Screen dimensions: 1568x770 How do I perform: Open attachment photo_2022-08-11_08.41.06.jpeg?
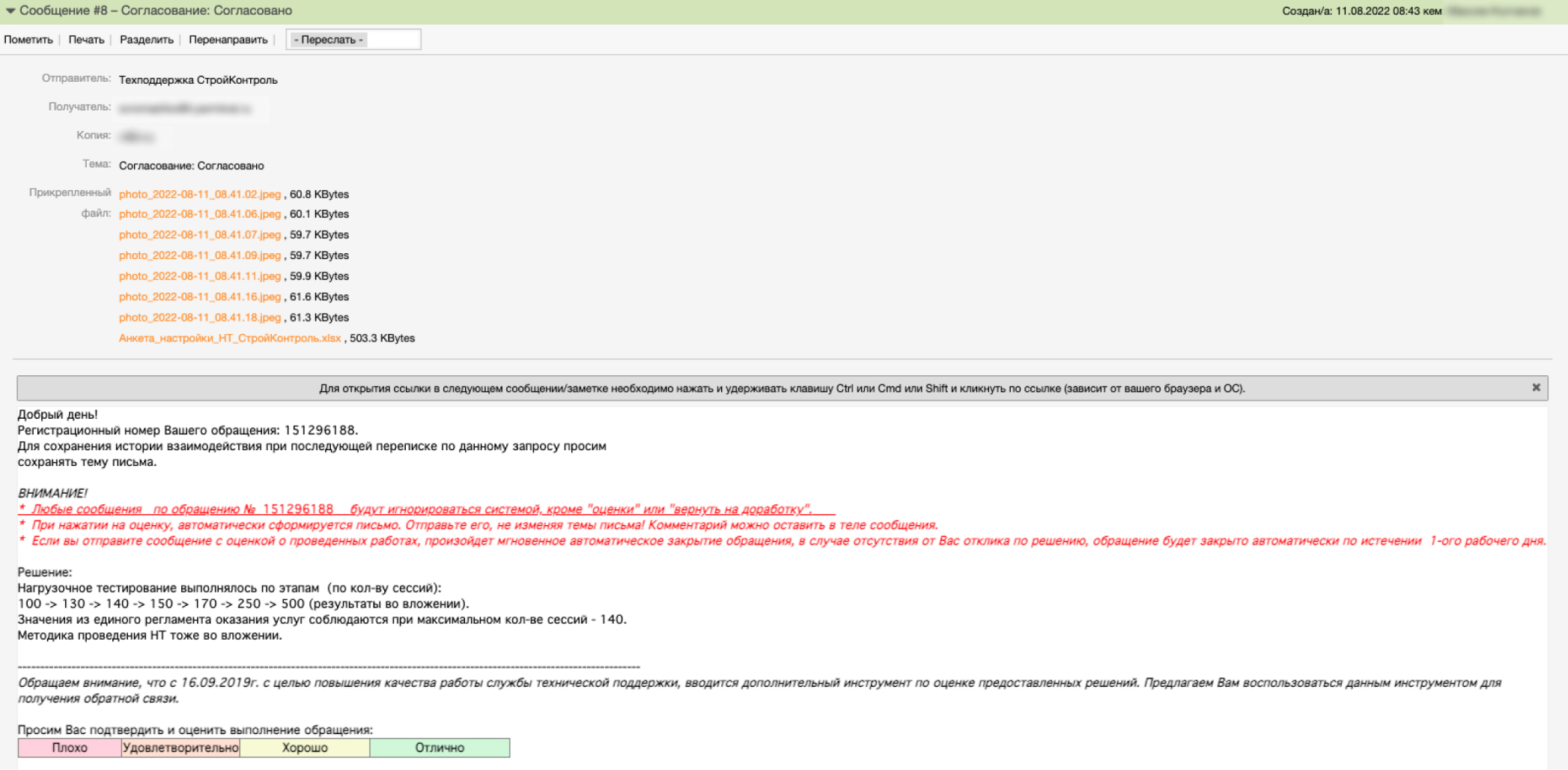click(199, 214)
